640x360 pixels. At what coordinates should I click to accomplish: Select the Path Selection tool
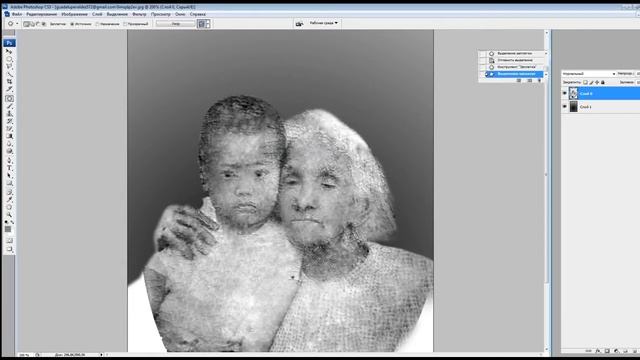9,176
